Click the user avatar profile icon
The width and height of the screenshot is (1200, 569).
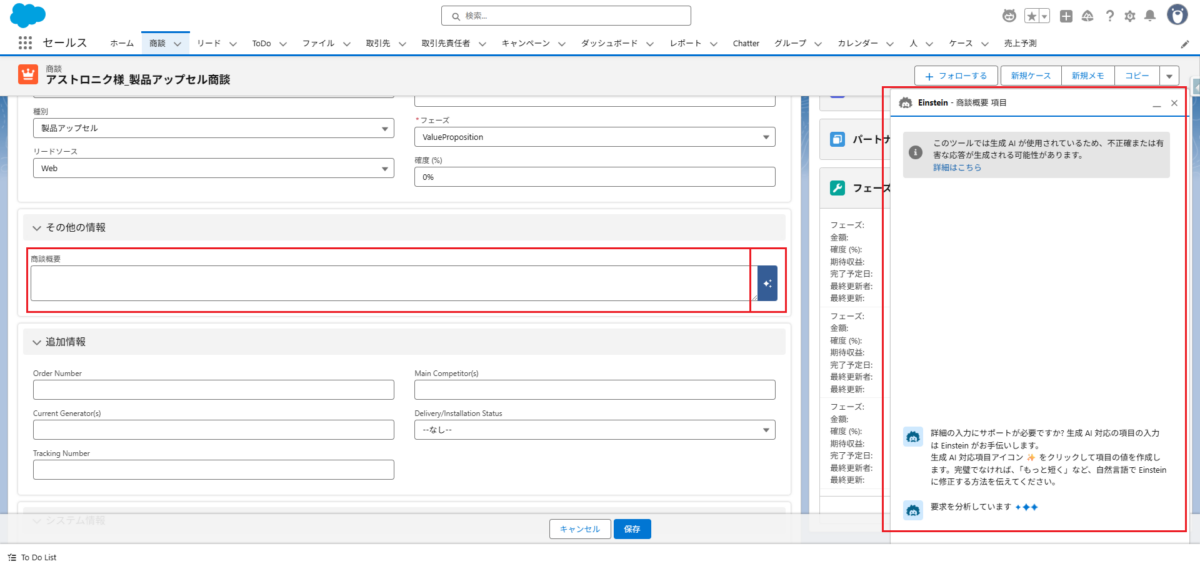[1177, 15]
